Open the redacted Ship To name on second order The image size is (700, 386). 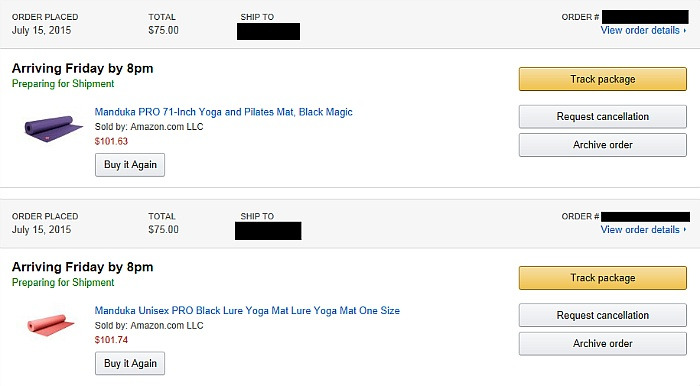point(268,231)
